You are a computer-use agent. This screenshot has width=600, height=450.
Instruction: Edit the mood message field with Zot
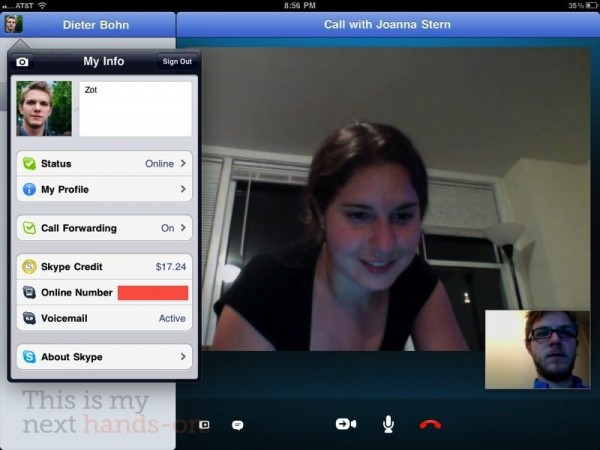(x=135, y=108)
